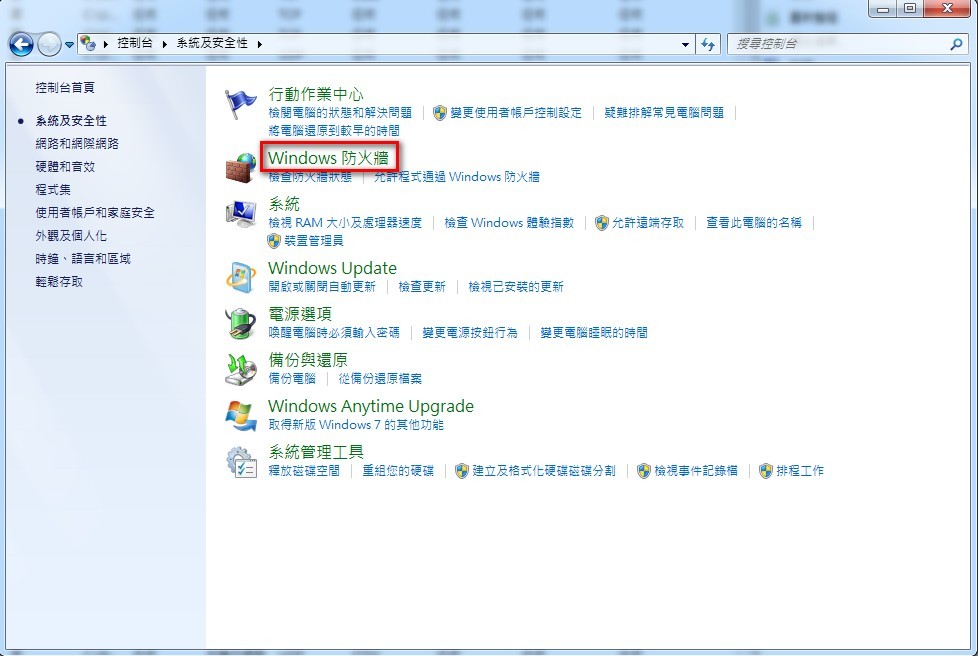The image size is (978, 656).
Task: Open the 電源選項 heading
Action: click(x=300, y=314)
